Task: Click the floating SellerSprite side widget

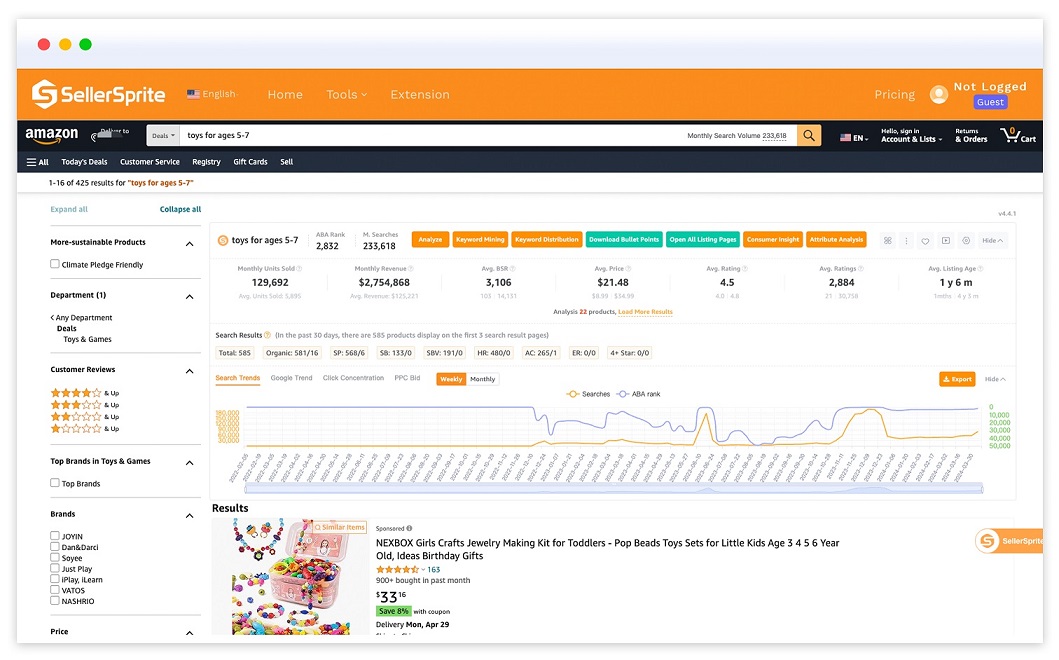Action: point(1009,540)
